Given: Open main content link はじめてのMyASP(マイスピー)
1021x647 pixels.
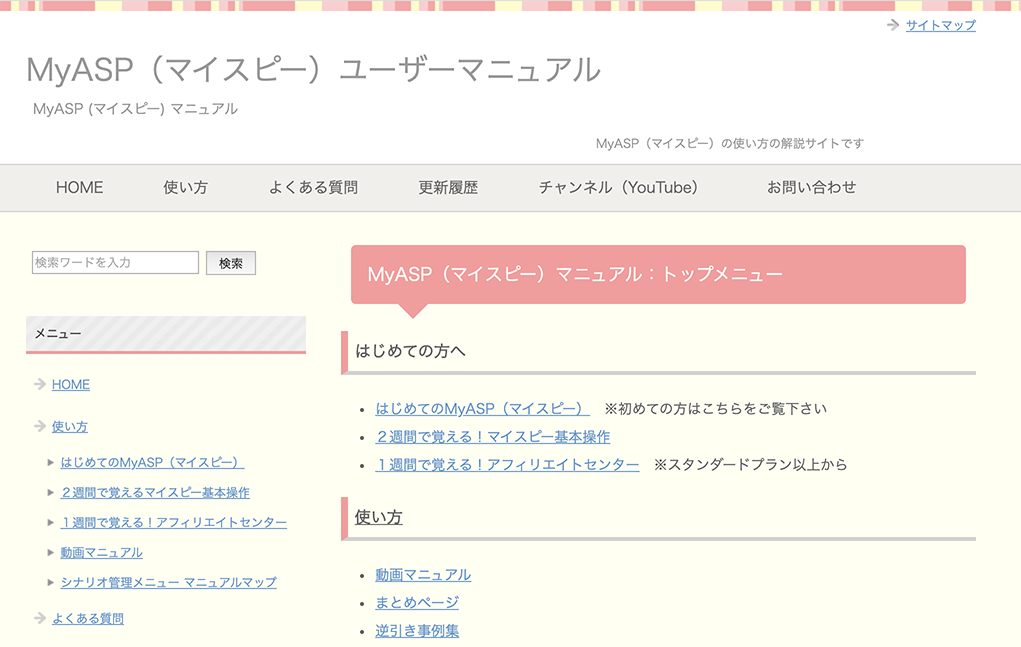Looking at the screenshot, I should click(483, 409).
